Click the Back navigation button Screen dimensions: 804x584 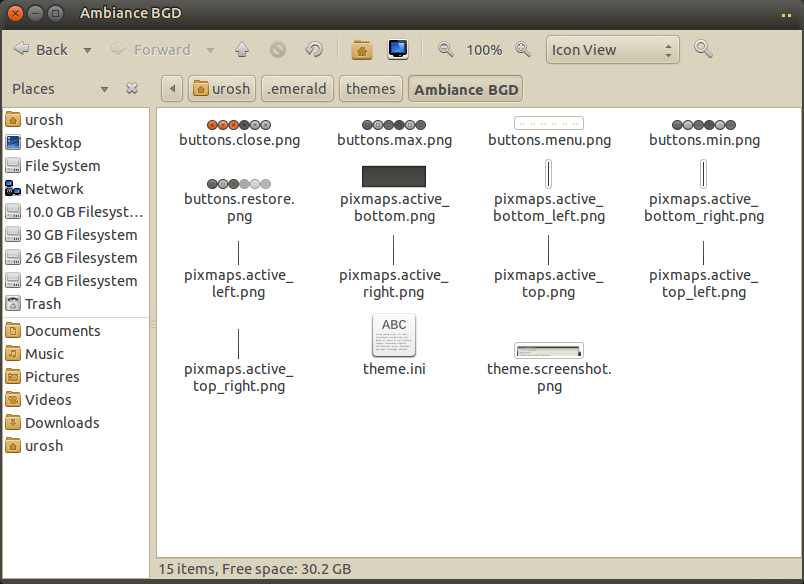[x=40, y=50]
